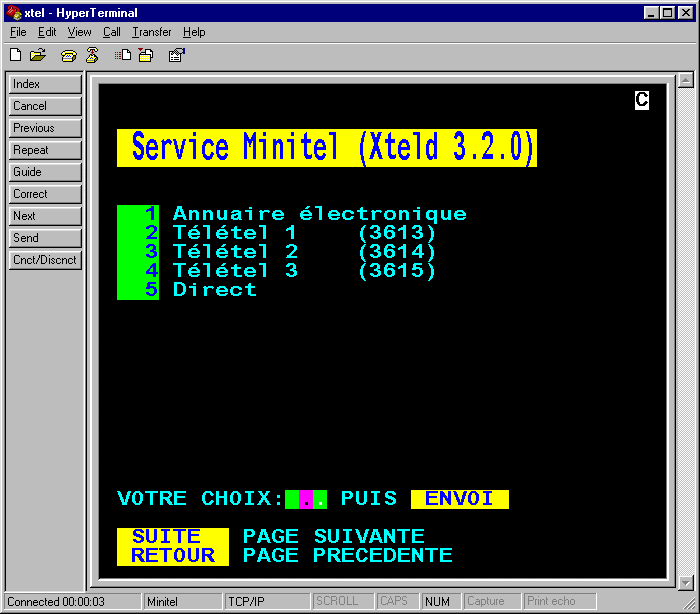Click the yellow SUITE label
The height and width of the screenshot is (614, 700).
(173, 537)
